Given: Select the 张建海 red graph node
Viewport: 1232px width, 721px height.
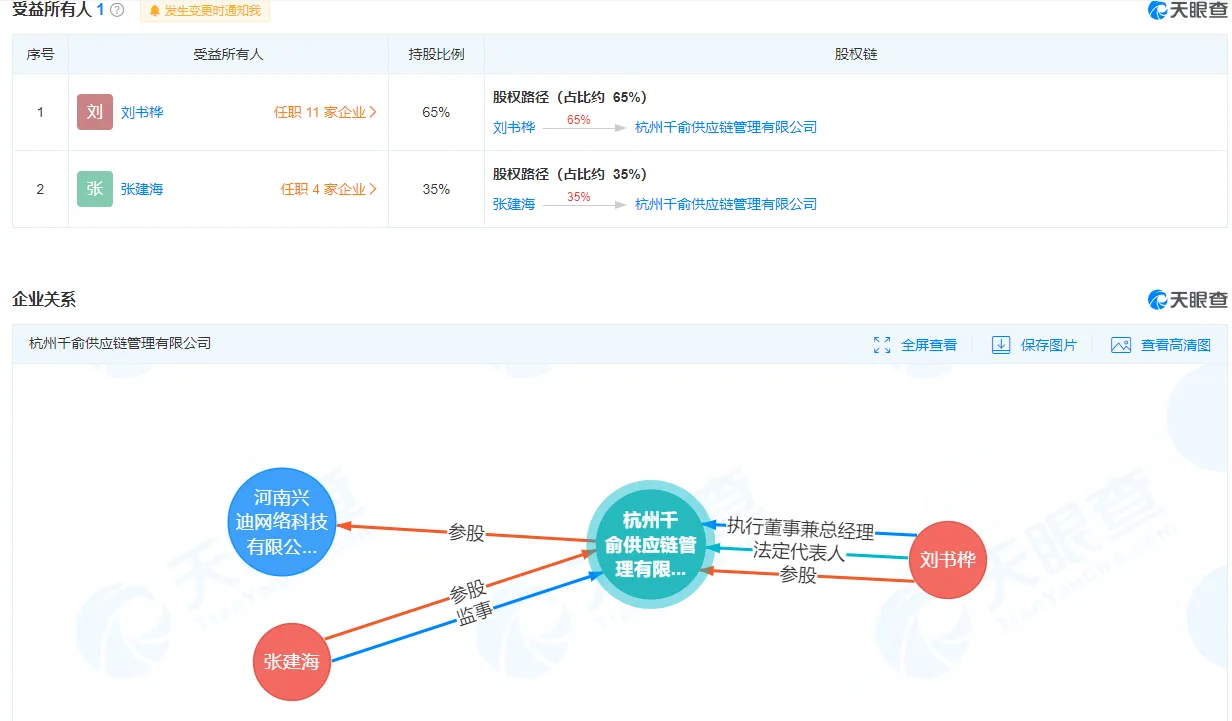Looking at the screenshot, I should pos(292,661).
